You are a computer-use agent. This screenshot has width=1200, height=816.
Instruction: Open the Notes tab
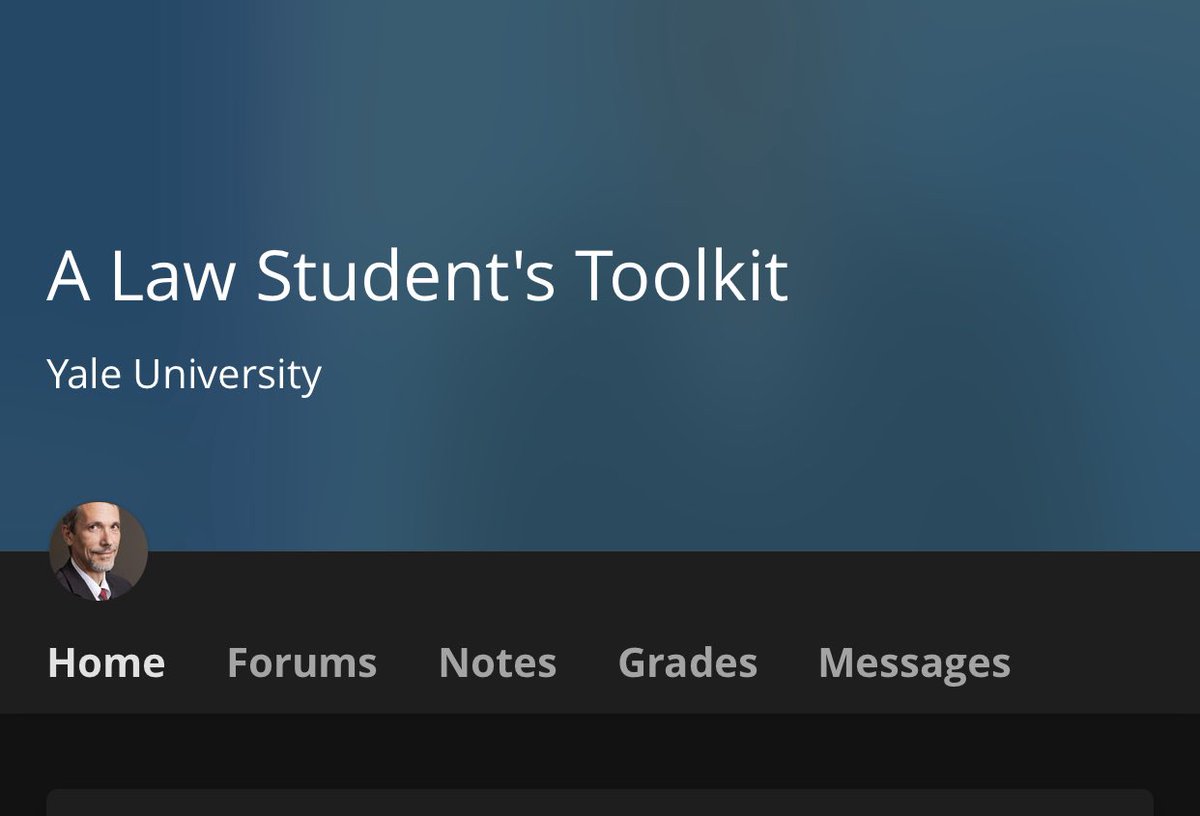(x=497, y=663)
